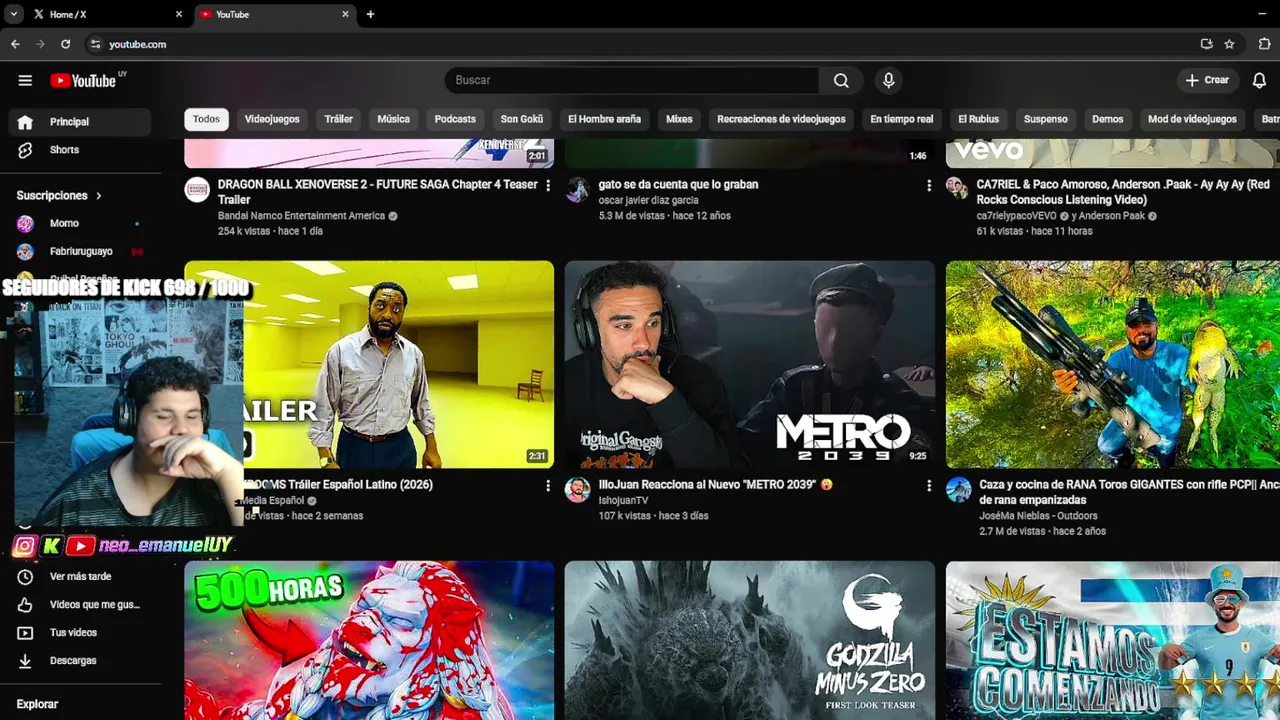This screenshot has width=1280, height=720.
Task: Click the youtube.com address bar
Action: tap(640, 44)
